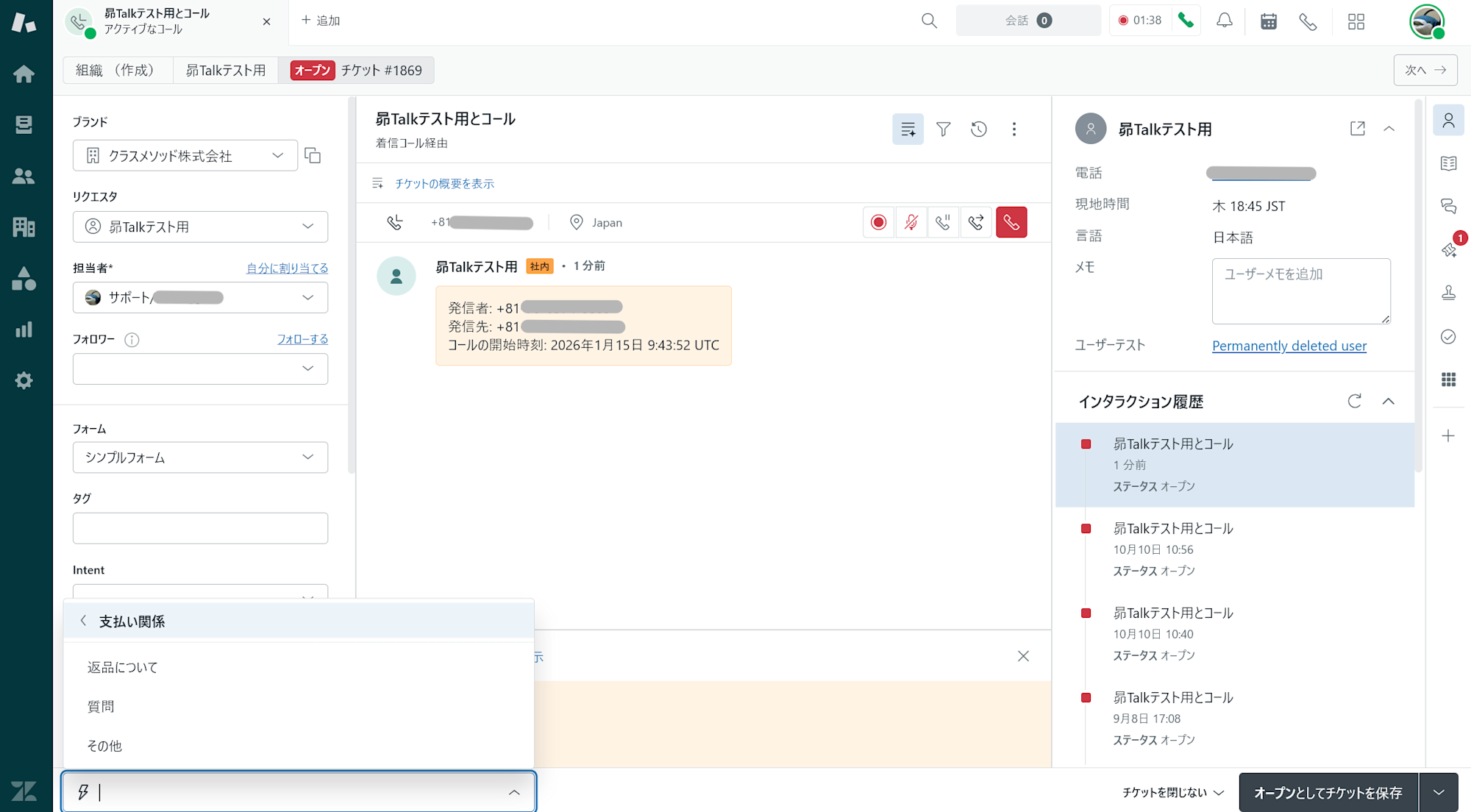
Task: Open the Reporting section in the left navigation
Action: click(24, 330)
